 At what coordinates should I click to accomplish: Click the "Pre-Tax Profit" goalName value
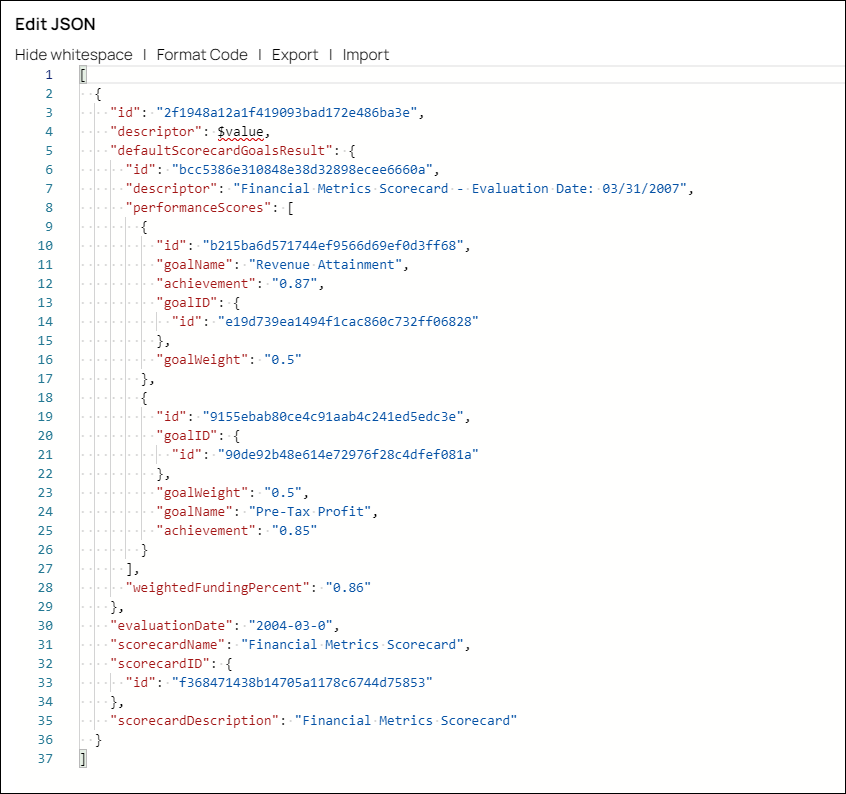coord(310,512)
